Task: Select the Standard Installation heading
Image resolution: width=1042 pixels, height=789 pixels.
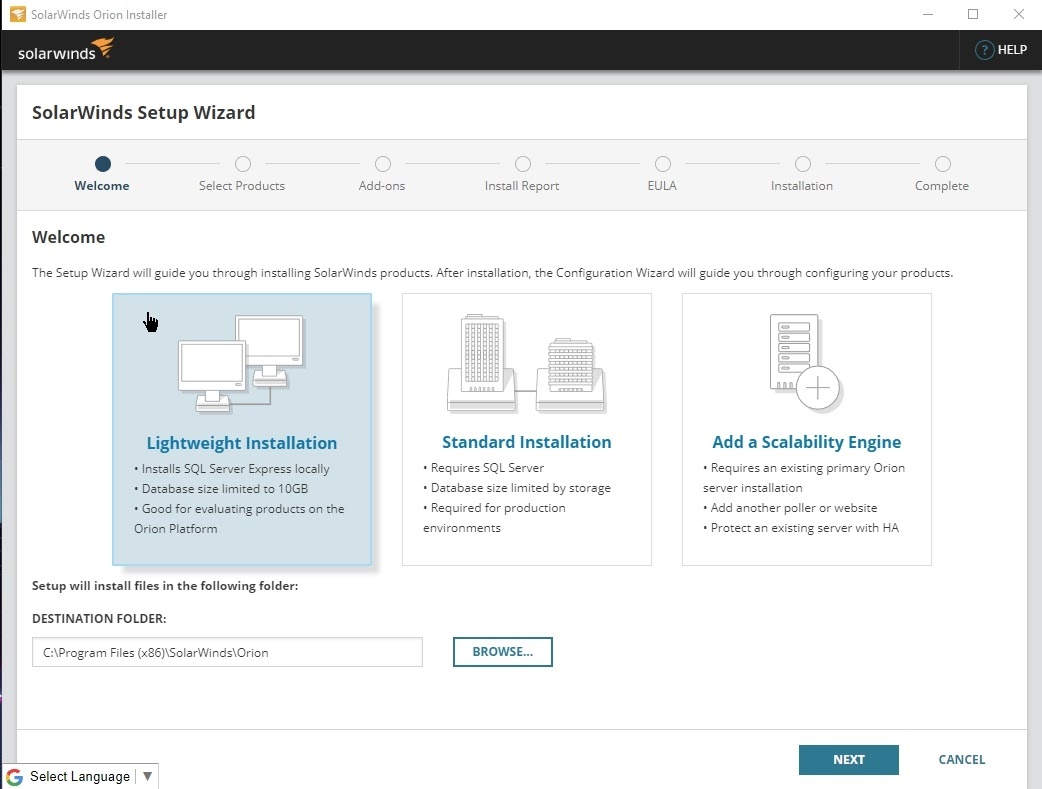Action: coord(526,442)
